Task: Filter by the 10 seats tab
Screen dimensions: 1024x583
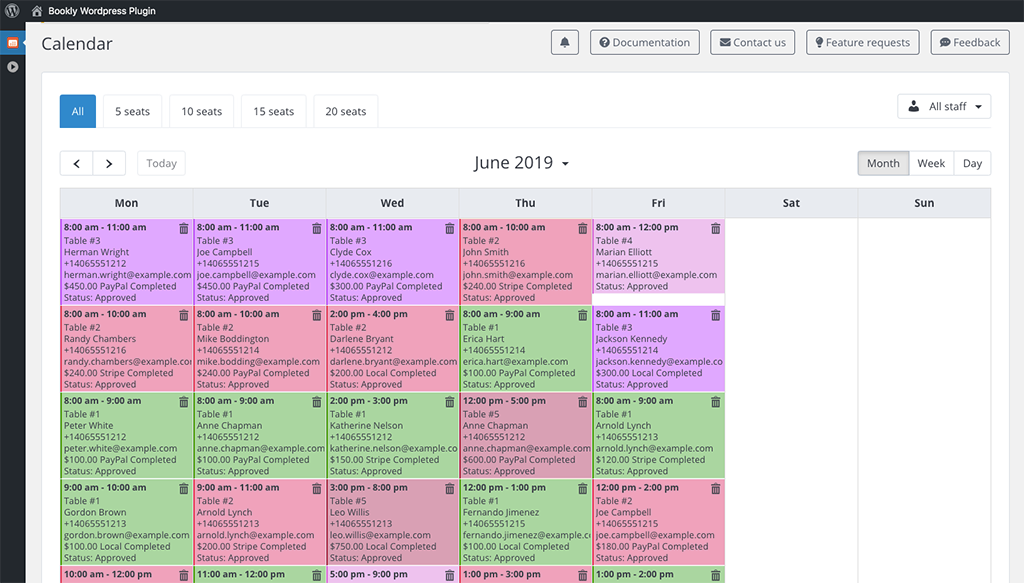Action: point(202,111)
